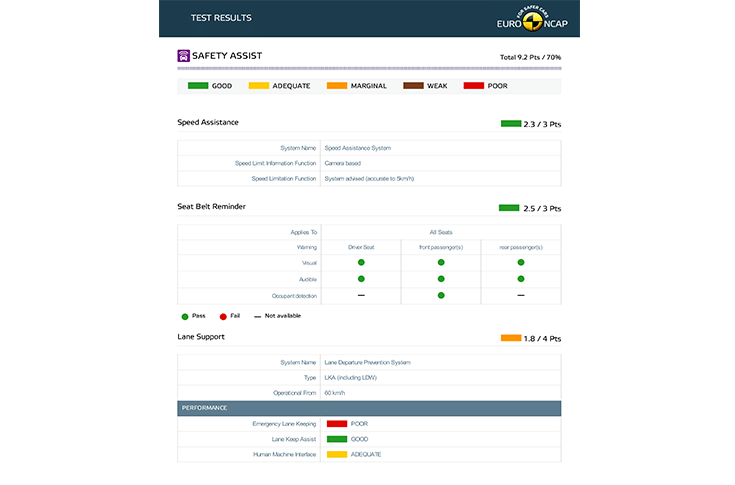The height and width of the screenshot is (485, 735).
Task: Click the Lane Support section heading
Action: pyautogui.click(x=201, y=337)
